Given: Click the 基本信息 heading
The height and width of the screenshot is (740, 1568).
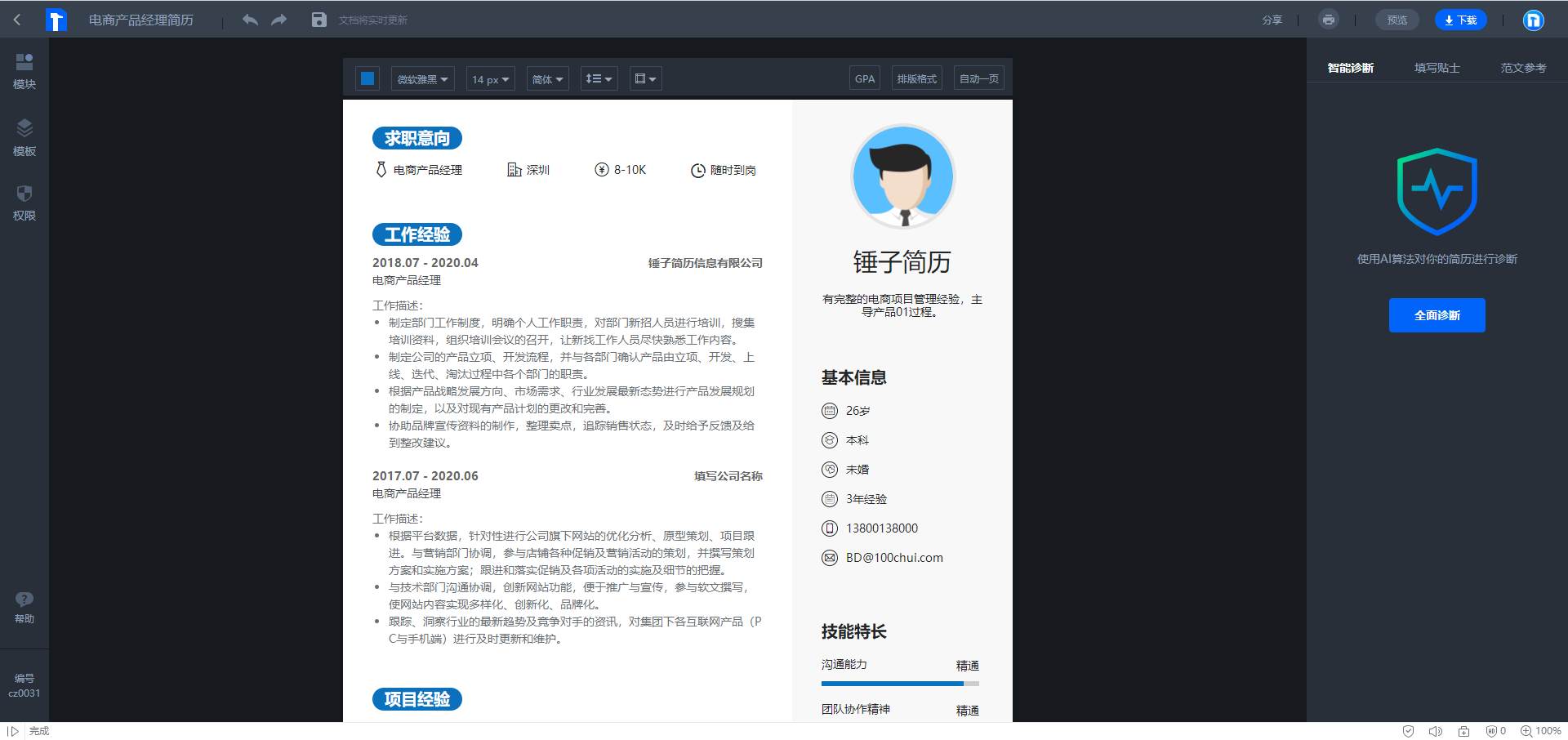Looking at the screenshot, I should coord(854,377).
